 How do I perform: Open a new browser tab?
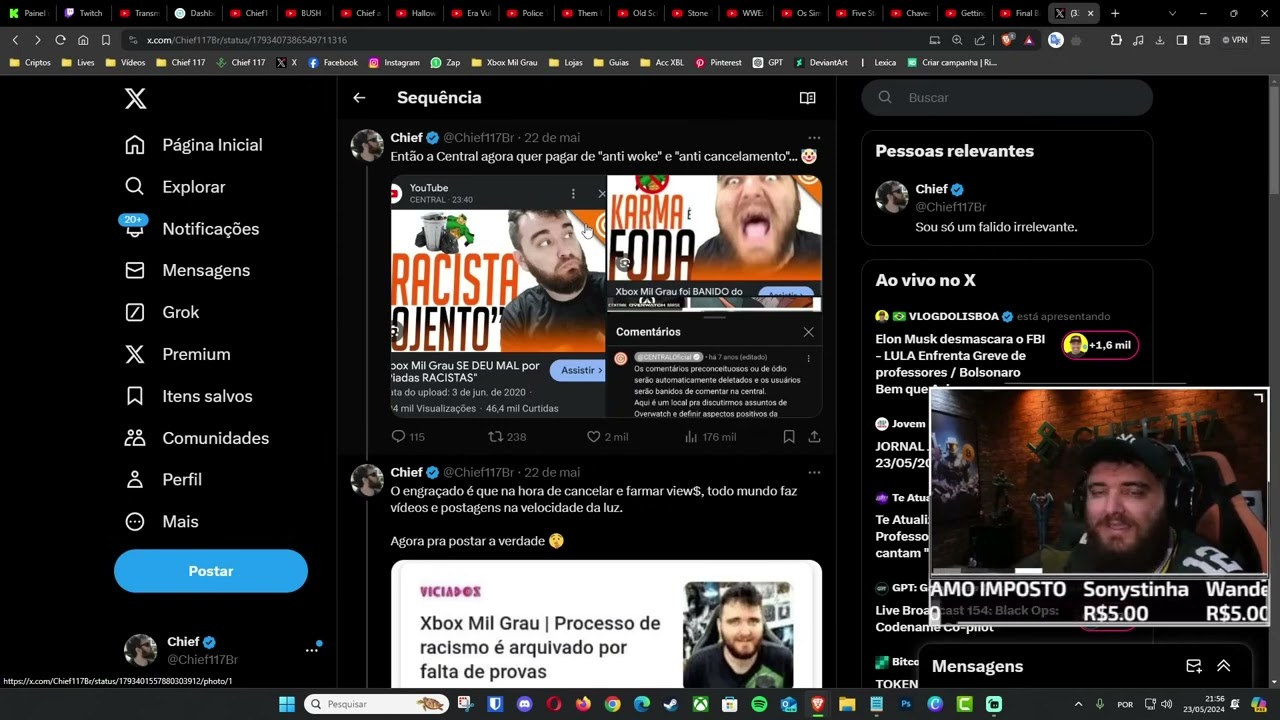pyautogui.click(x=1115, y=13)
